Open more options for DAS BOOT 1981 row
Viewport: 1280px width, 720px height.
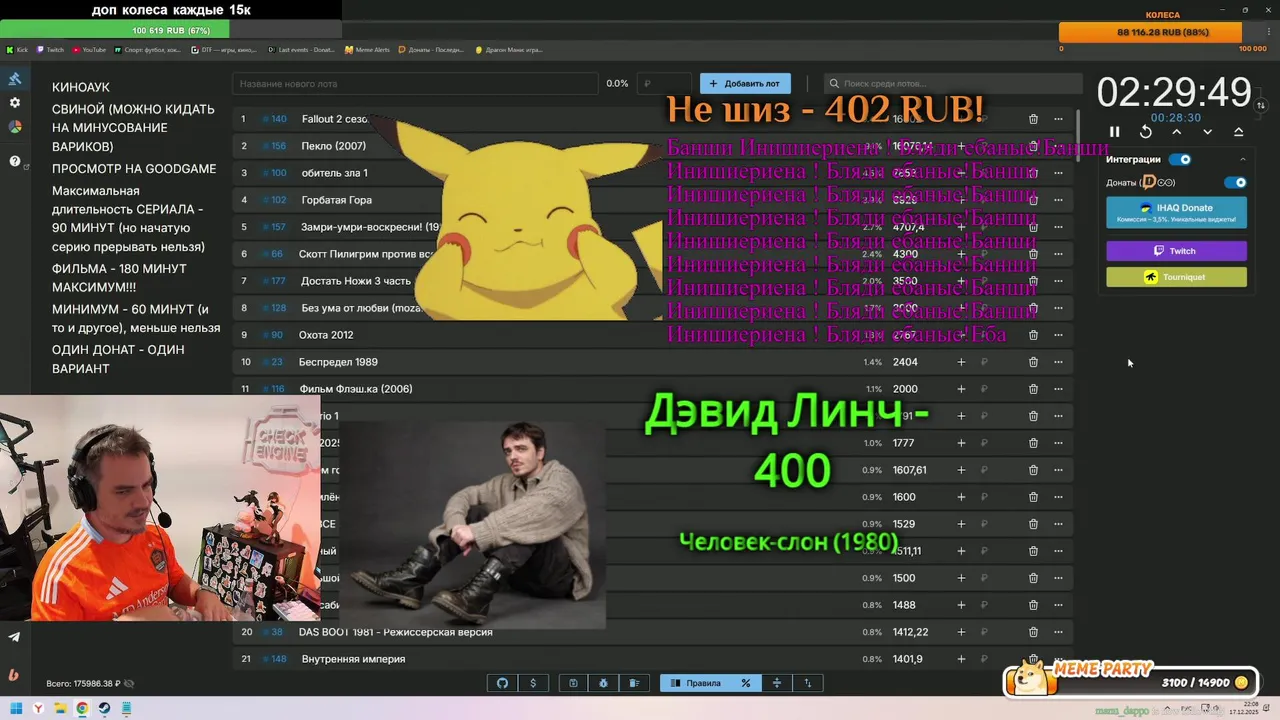[1058, 632]
